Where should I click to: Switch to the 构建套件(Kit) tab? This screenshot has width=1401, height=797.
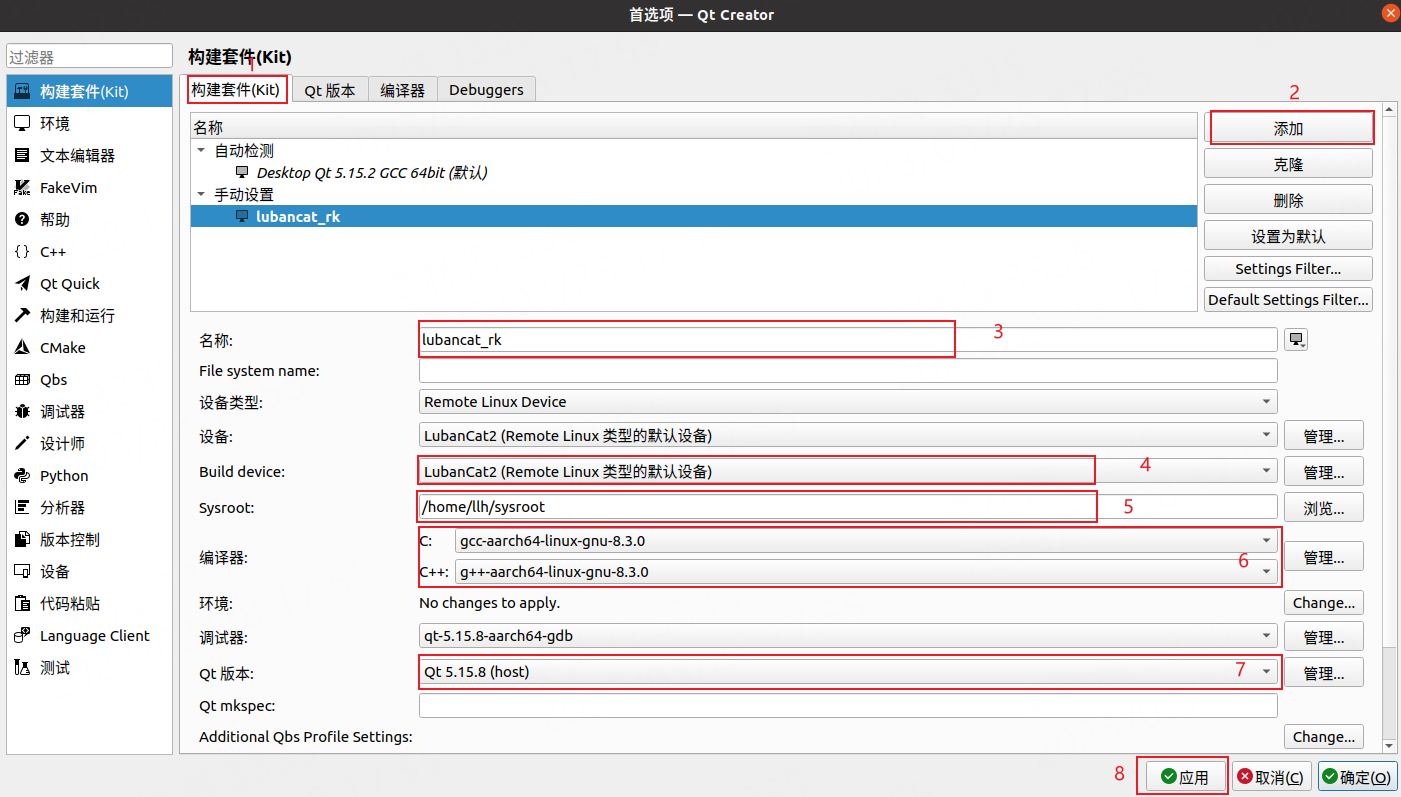point(236,90)
